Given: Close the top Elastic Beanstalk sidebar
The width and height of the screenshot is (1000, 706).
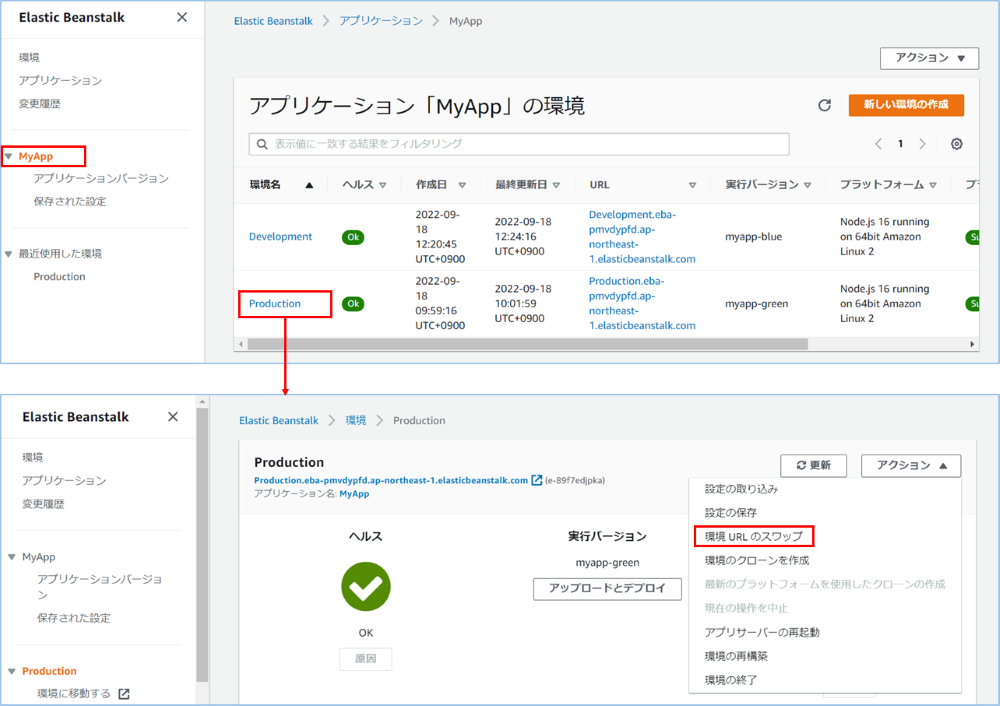Looking at the screenshot, I should click(181, 17).
